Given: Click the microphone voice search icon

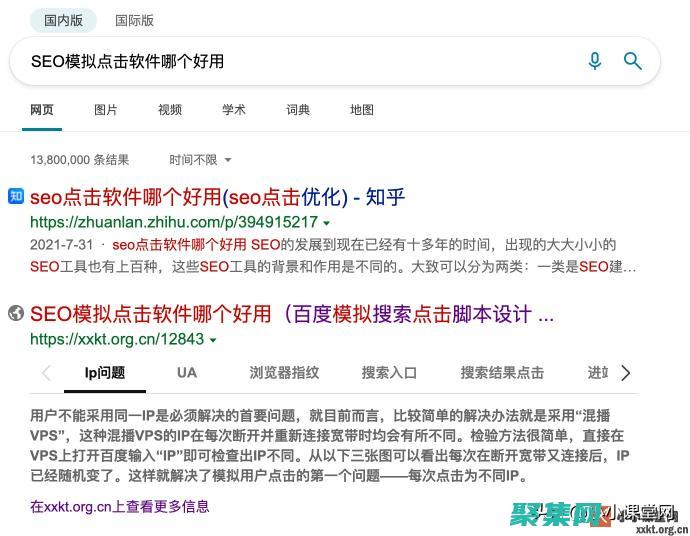Looking at the screenshot, I should [x=595, y=61].
